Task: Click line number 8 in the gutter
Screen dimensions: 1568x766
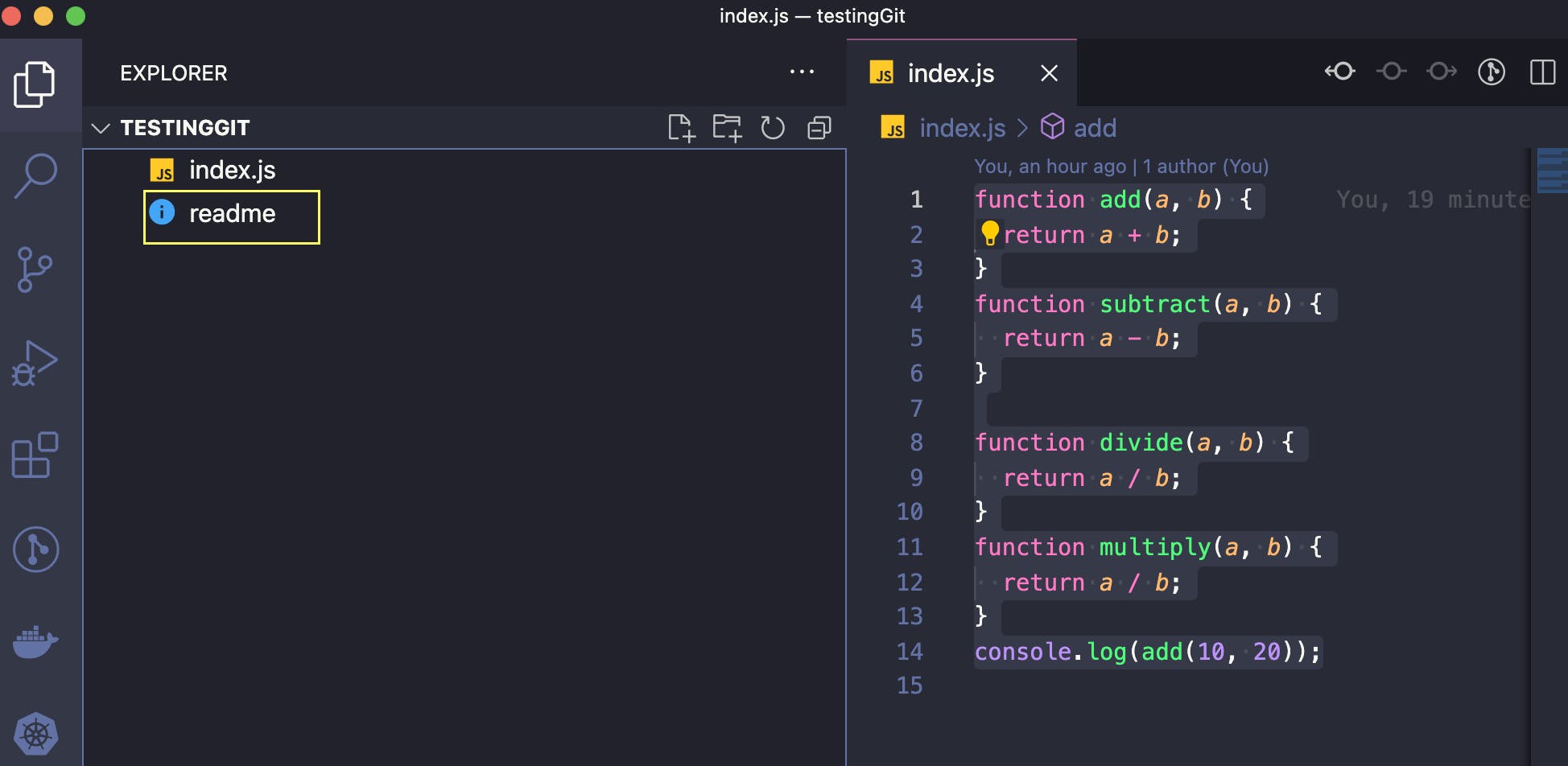Action: point(916,443)
